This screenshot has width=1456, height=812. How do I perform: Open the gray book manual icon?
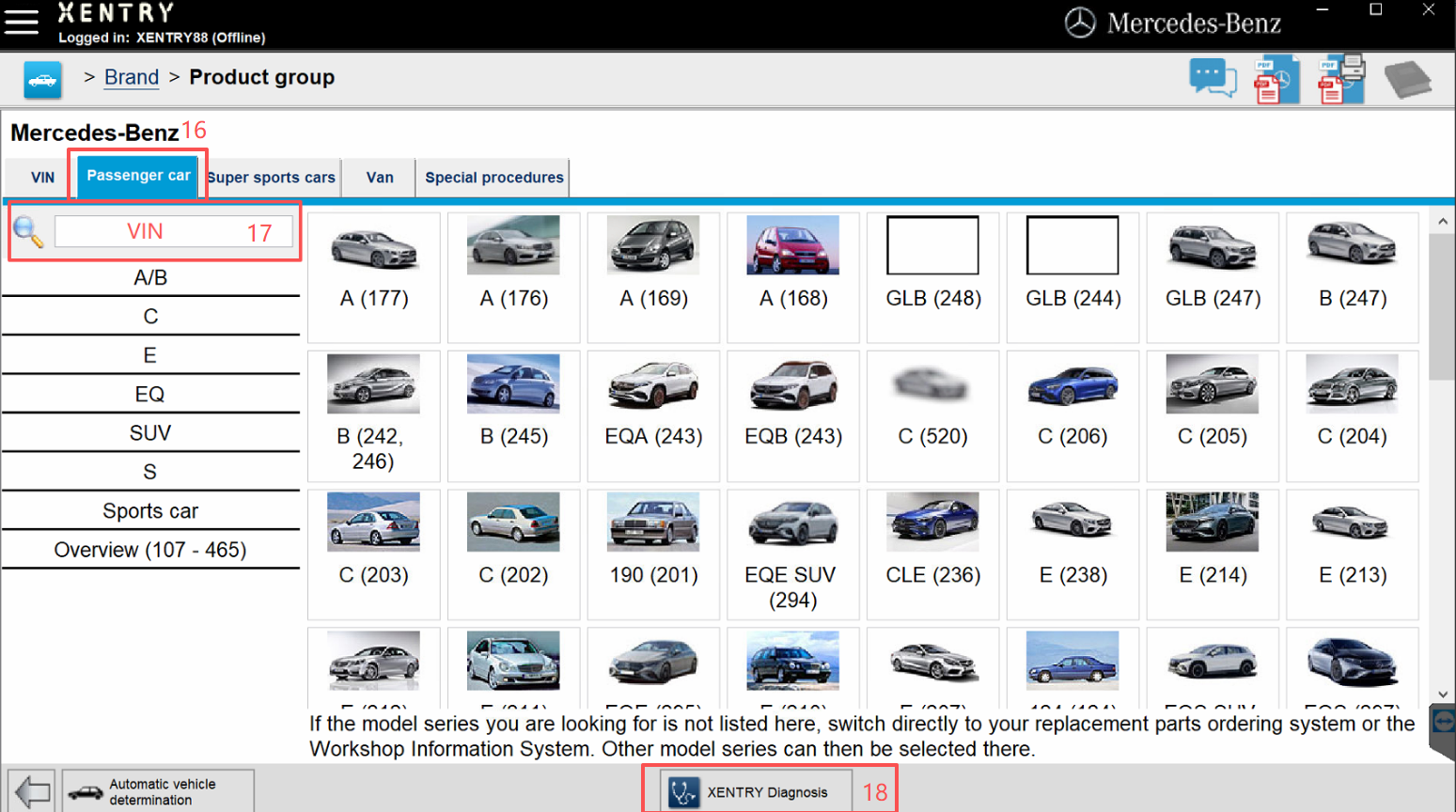1407,80
